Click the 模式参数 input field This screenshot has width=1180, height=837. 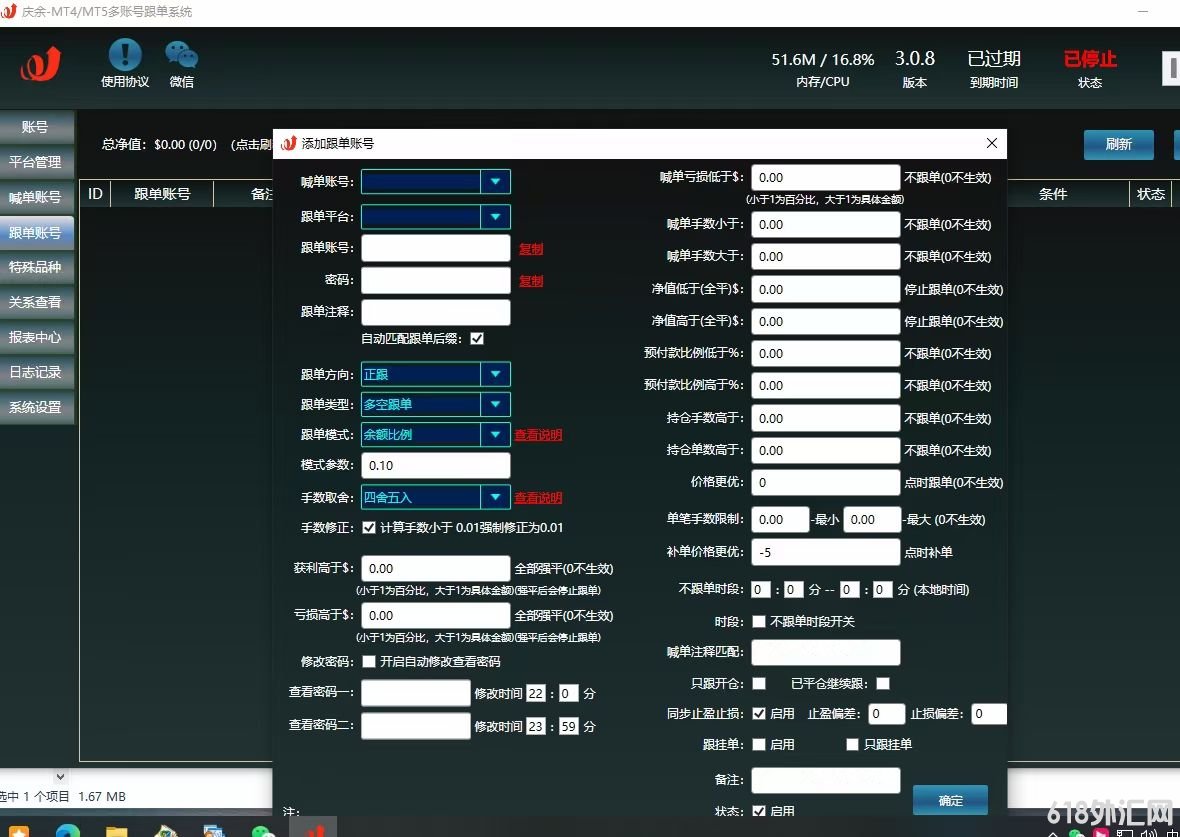pos(435,465)
